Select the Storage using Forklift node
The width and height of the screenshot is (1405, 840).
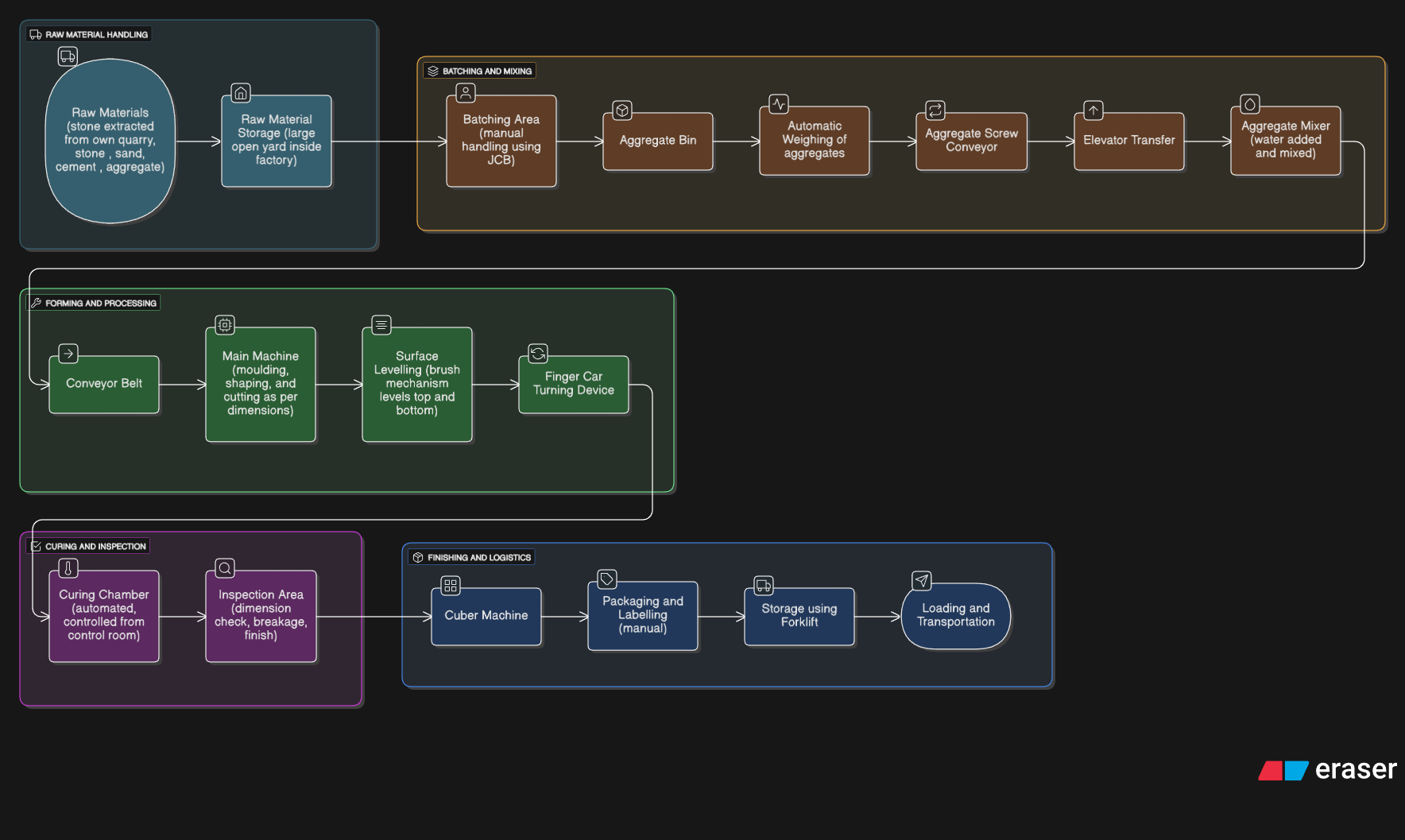[799, 616]
